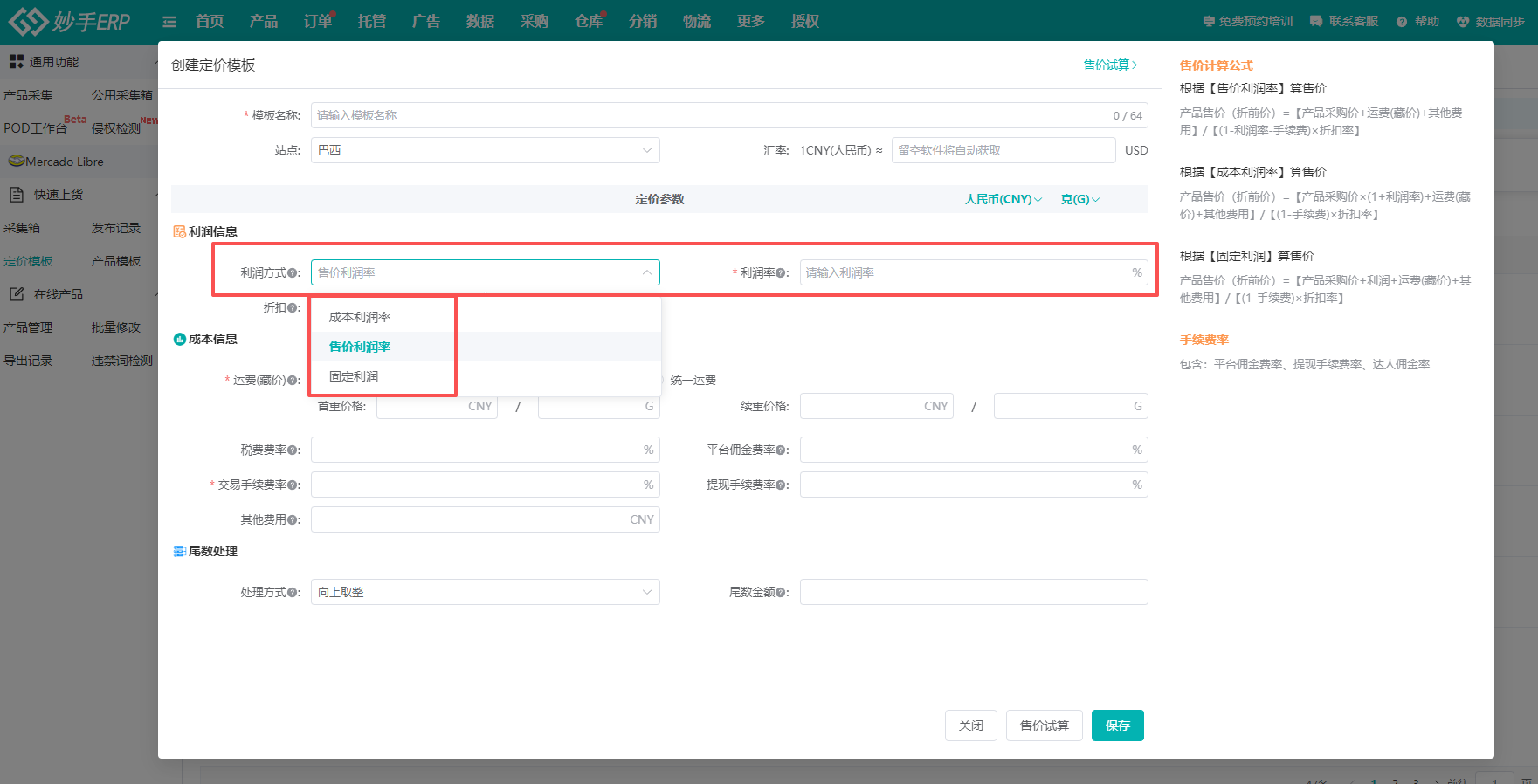Click the 联系客服 chat icon
The image size is (1538, 784).
[x=1315, y=22]
